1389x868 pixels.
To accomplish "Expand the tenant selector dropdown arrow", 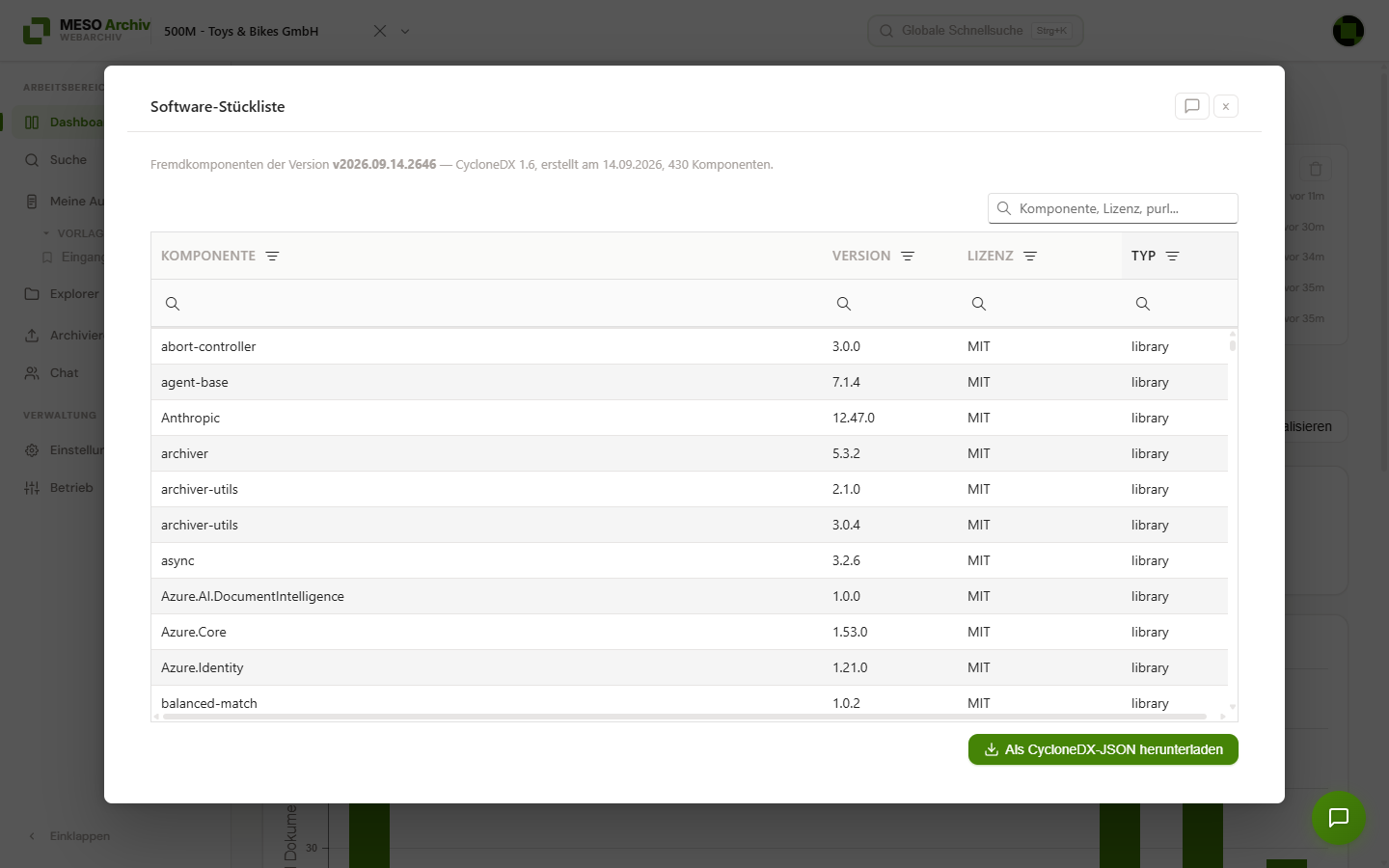I will [405, 31].
